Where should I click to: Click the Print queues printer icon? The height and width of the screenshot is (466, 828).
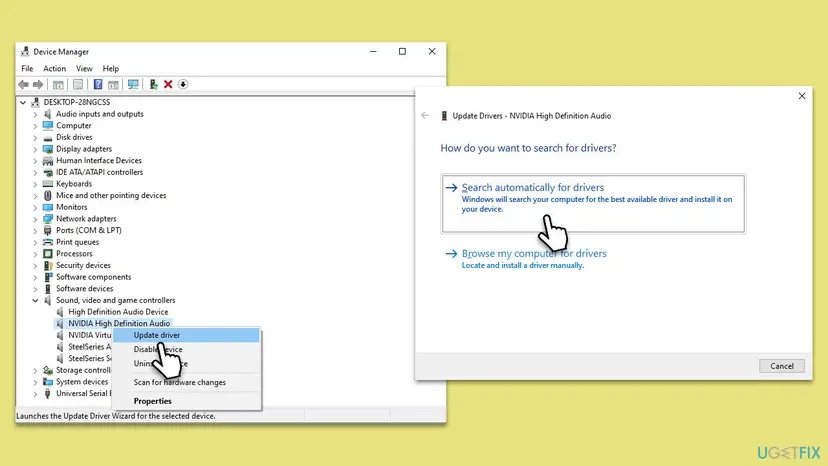click(x=48, y=242)
